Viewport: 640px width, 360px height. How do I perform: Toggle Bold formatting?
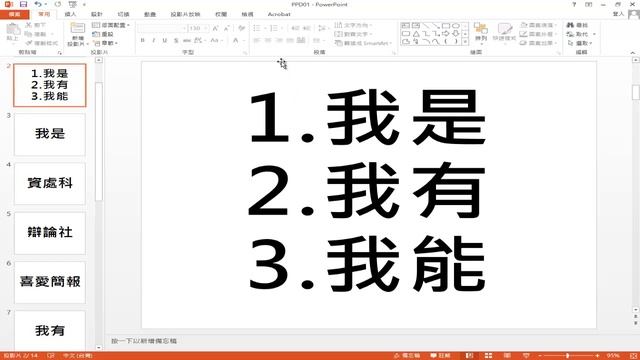pos(142,40)
